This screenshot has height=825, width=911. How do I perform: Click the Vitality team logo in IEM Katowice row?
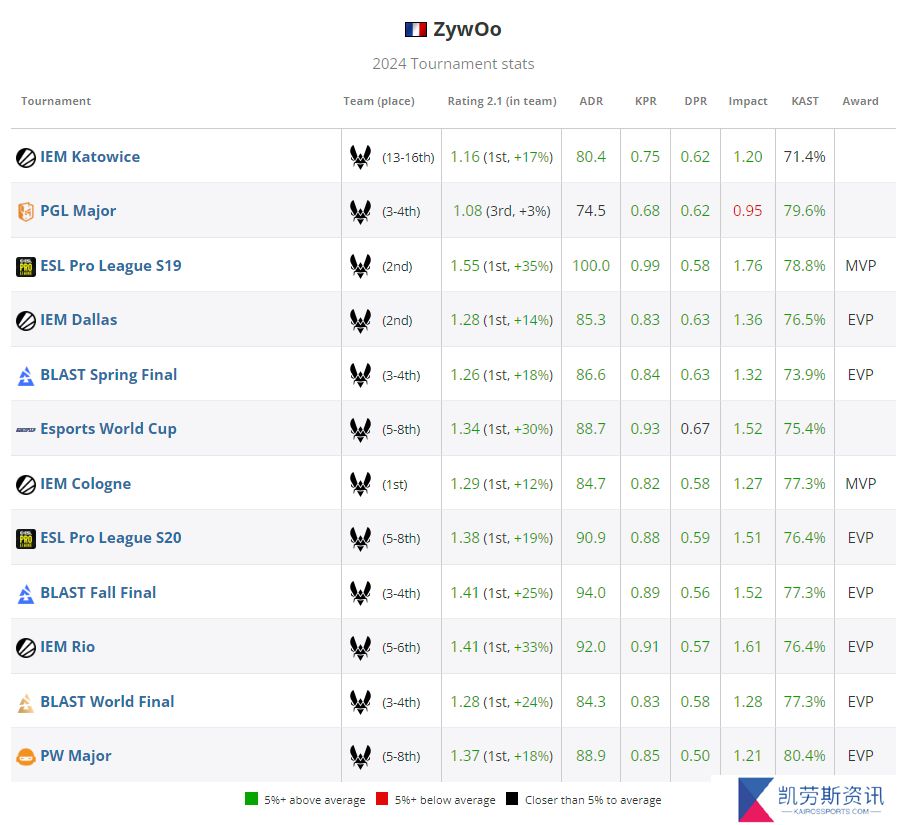click(x=360, y=157)
